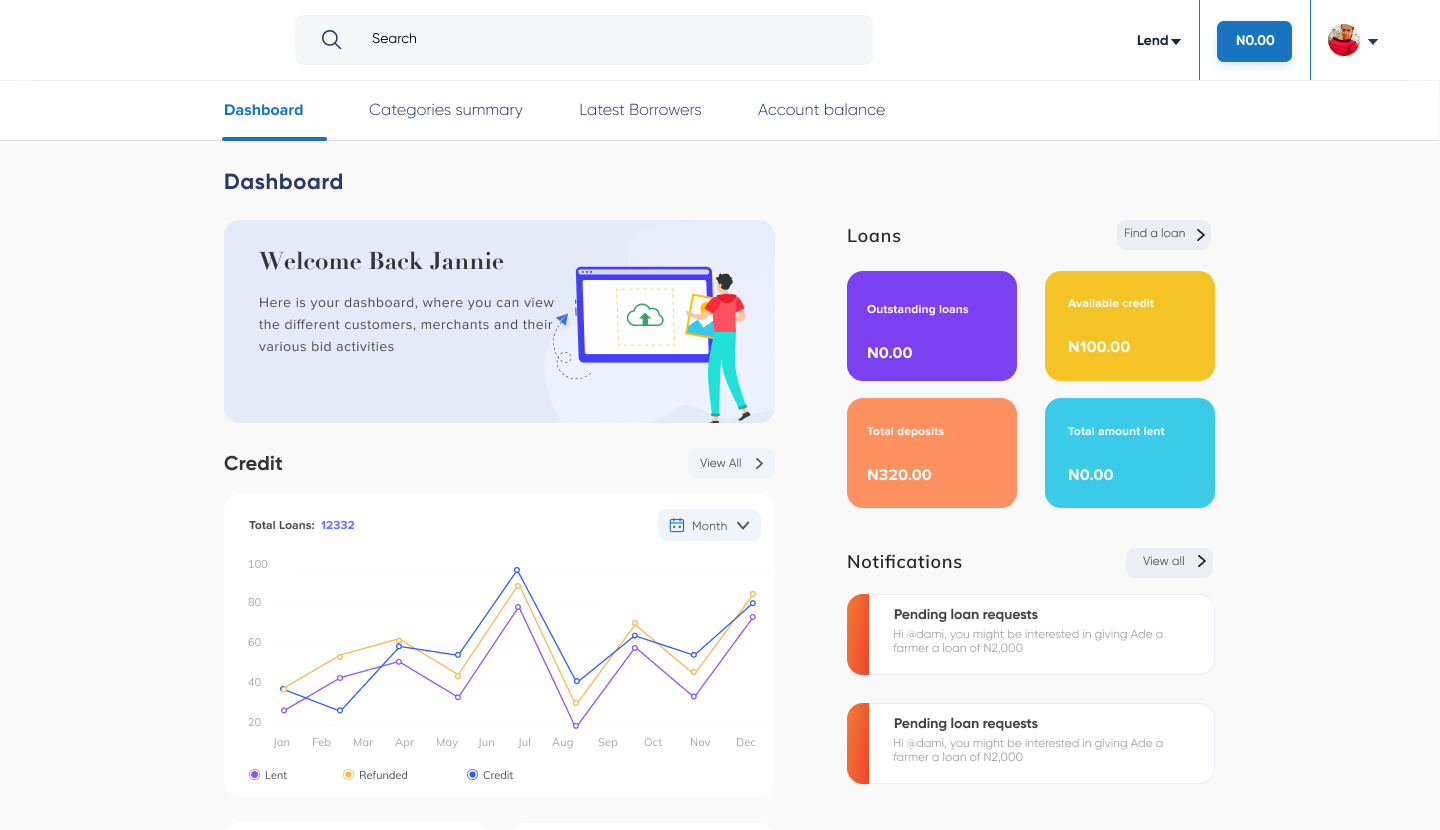Click the search magnifier icon
1440x830 pixels.
coord(331,39)
